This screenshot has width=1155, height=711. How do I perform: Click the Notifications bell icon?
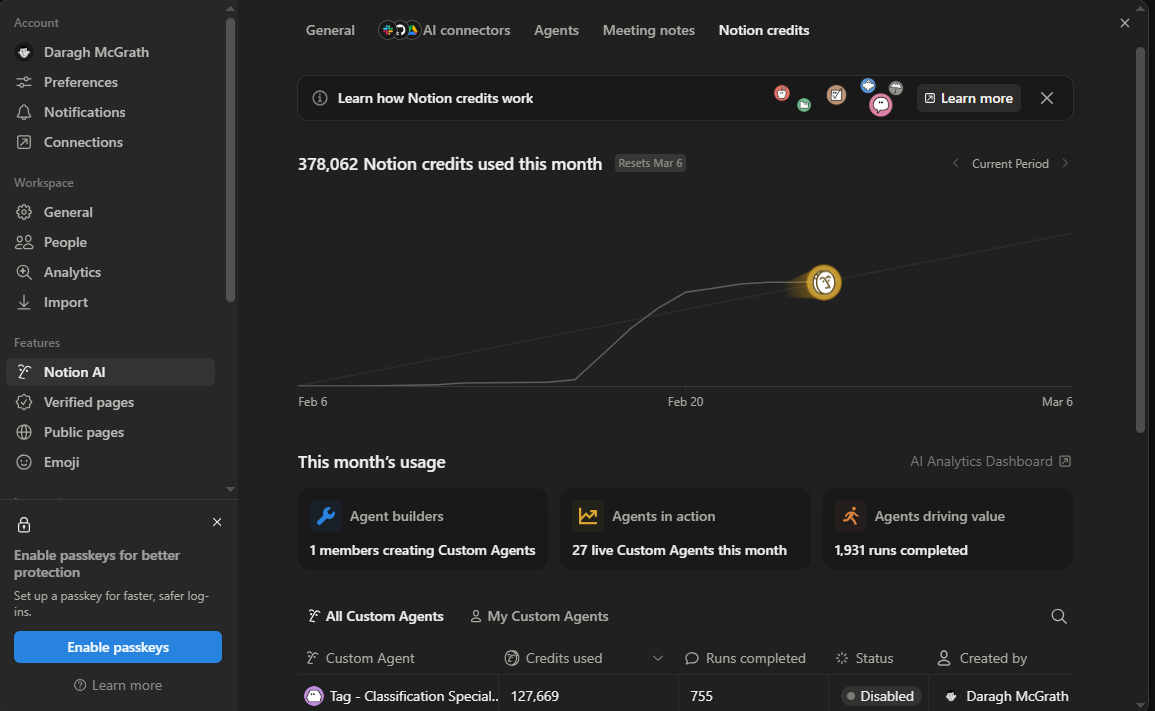tap(24, 112)
